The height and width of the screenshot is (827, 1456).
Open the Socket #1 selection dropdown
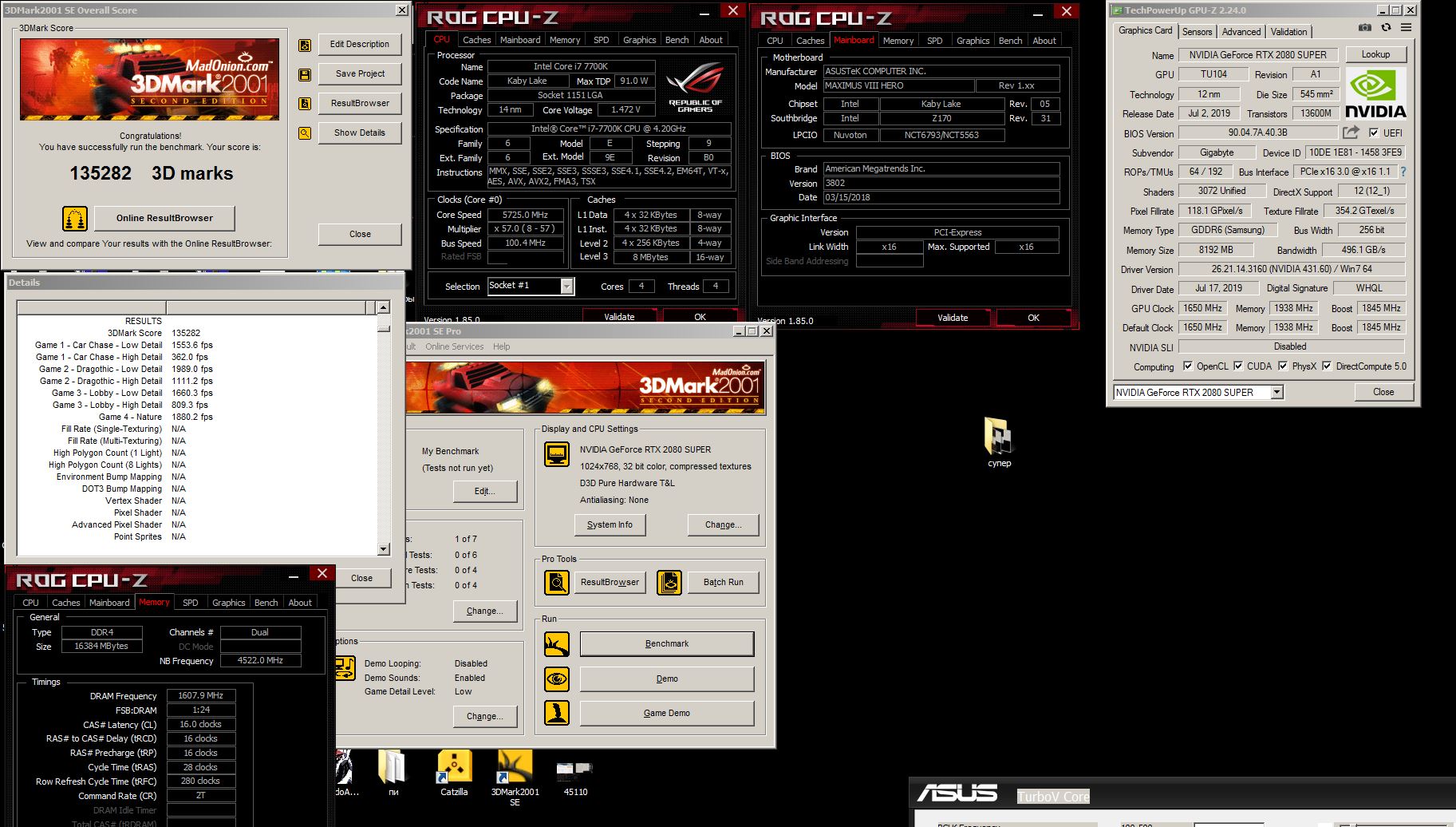[566, 286]
